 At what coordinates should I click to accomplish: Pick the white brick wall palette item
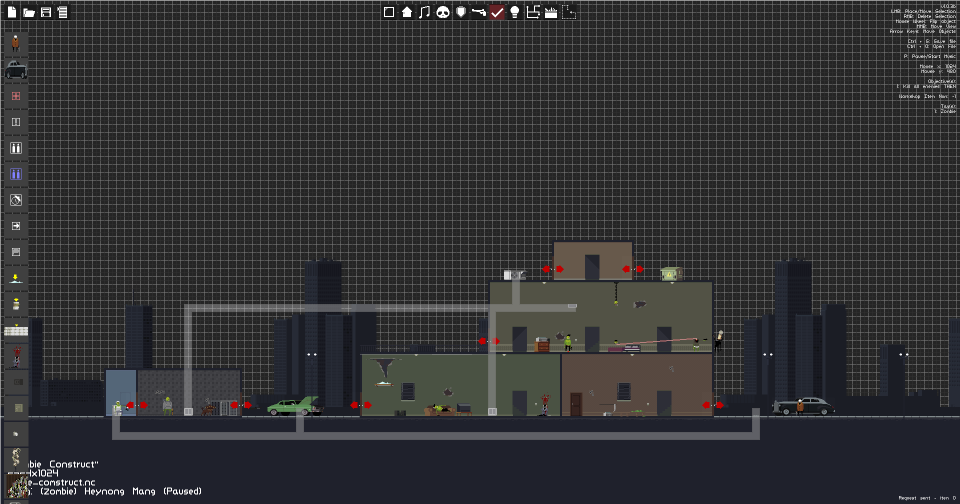16,331
